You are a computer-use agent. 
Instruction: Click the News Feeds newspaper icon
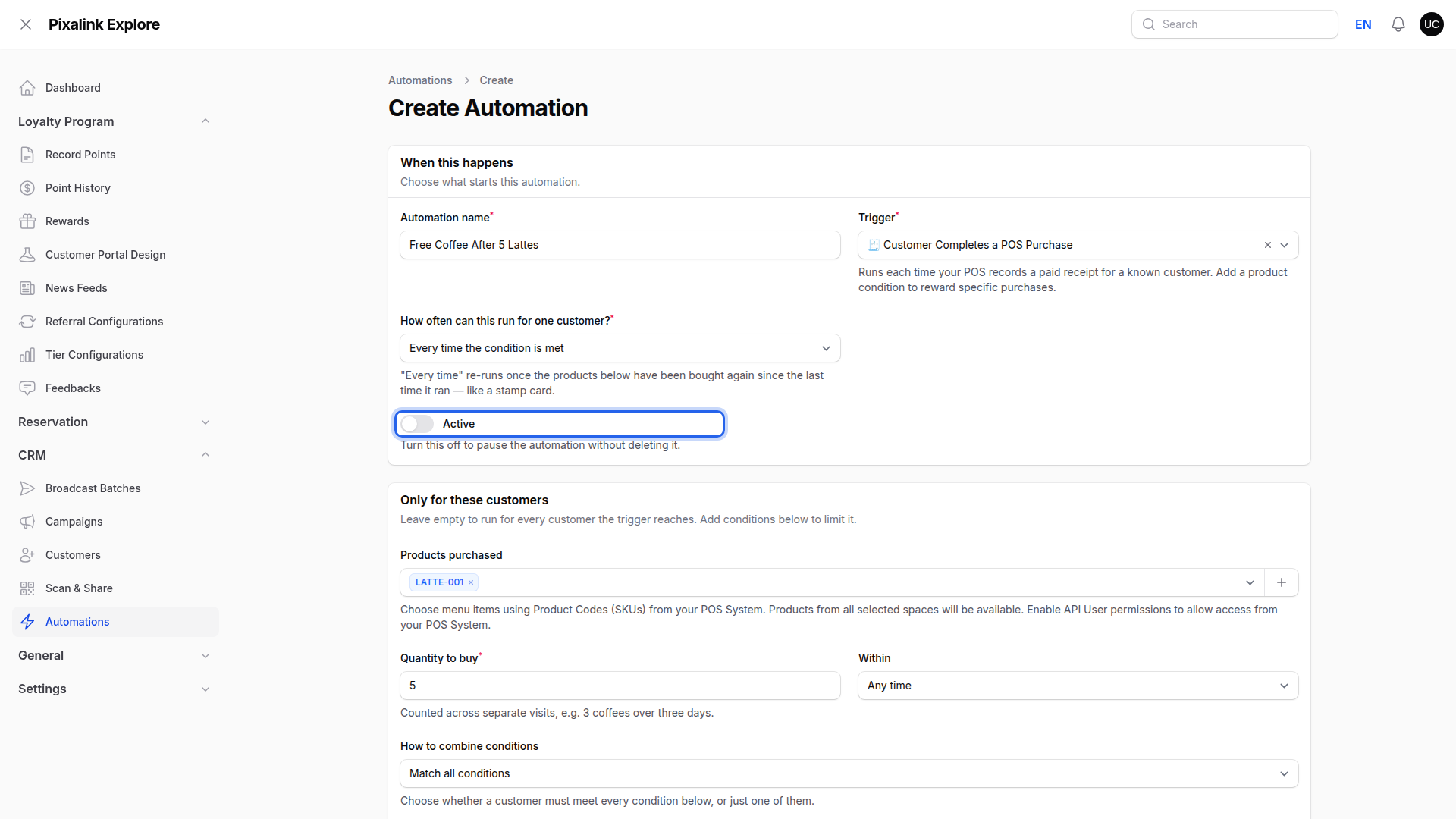pos(27,288)
